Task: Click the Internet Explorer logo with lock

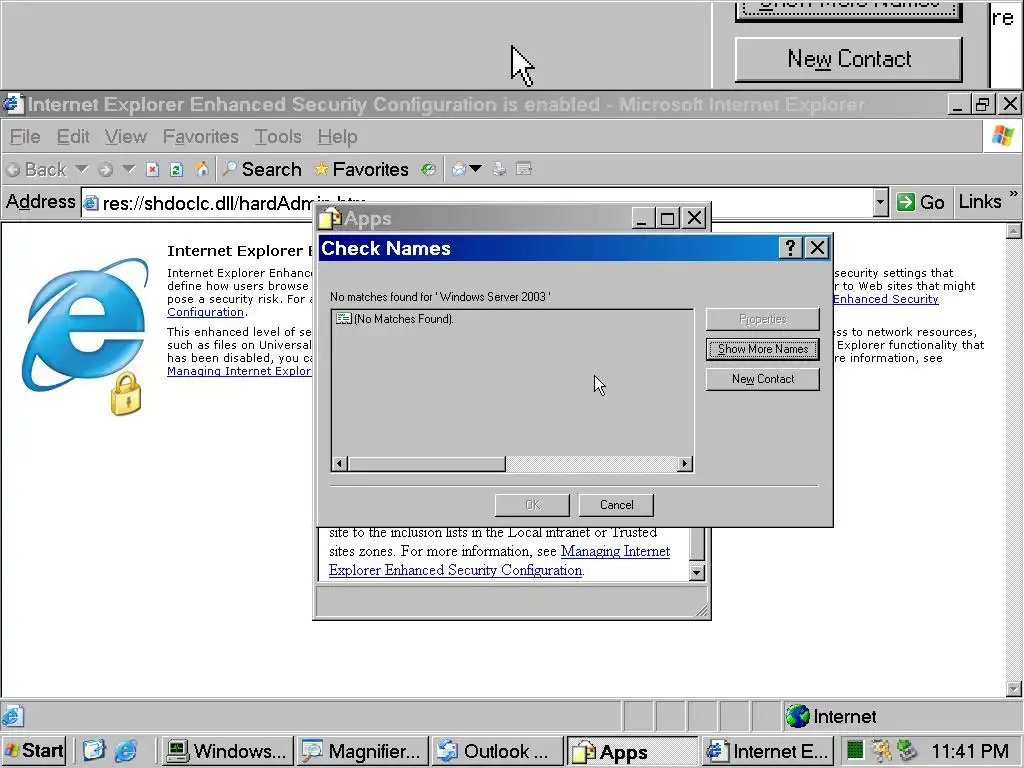Action: (x=85, y=336)
